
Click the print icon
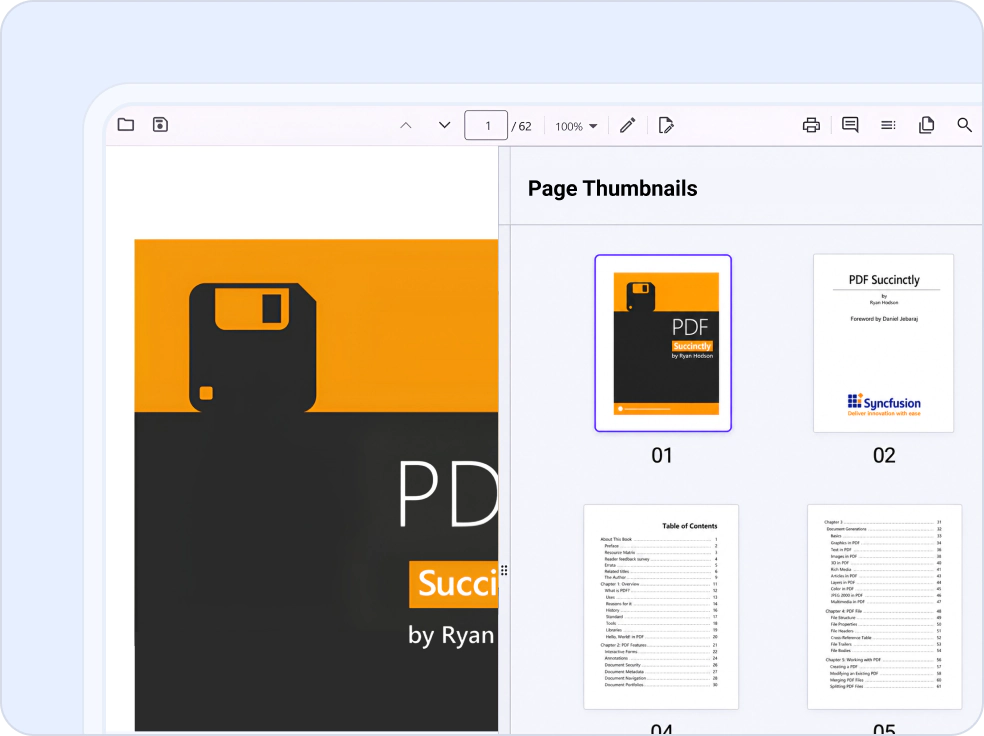tap(811, 125)
